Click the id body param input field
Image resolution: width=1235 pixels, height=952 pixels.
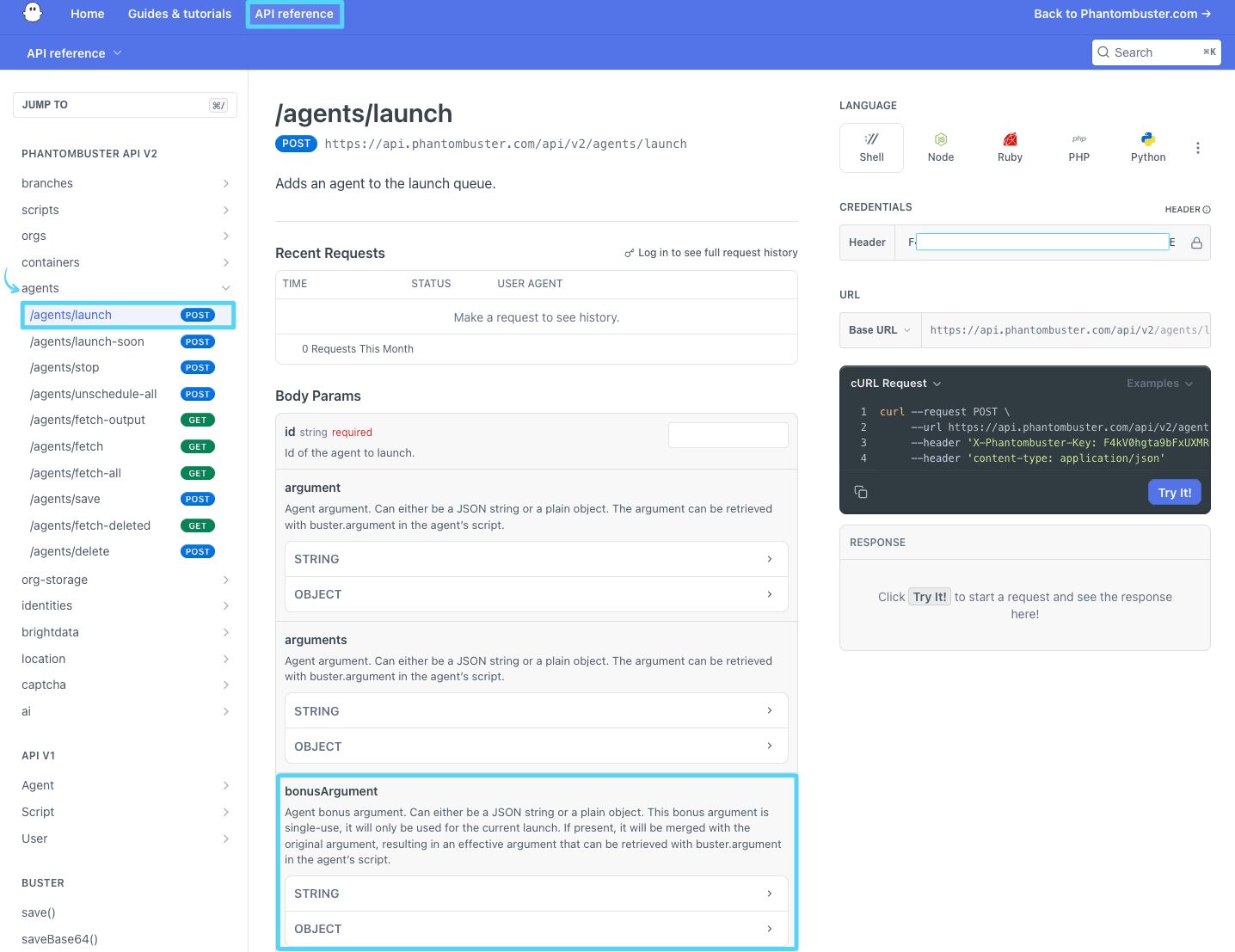click(728, 435)
